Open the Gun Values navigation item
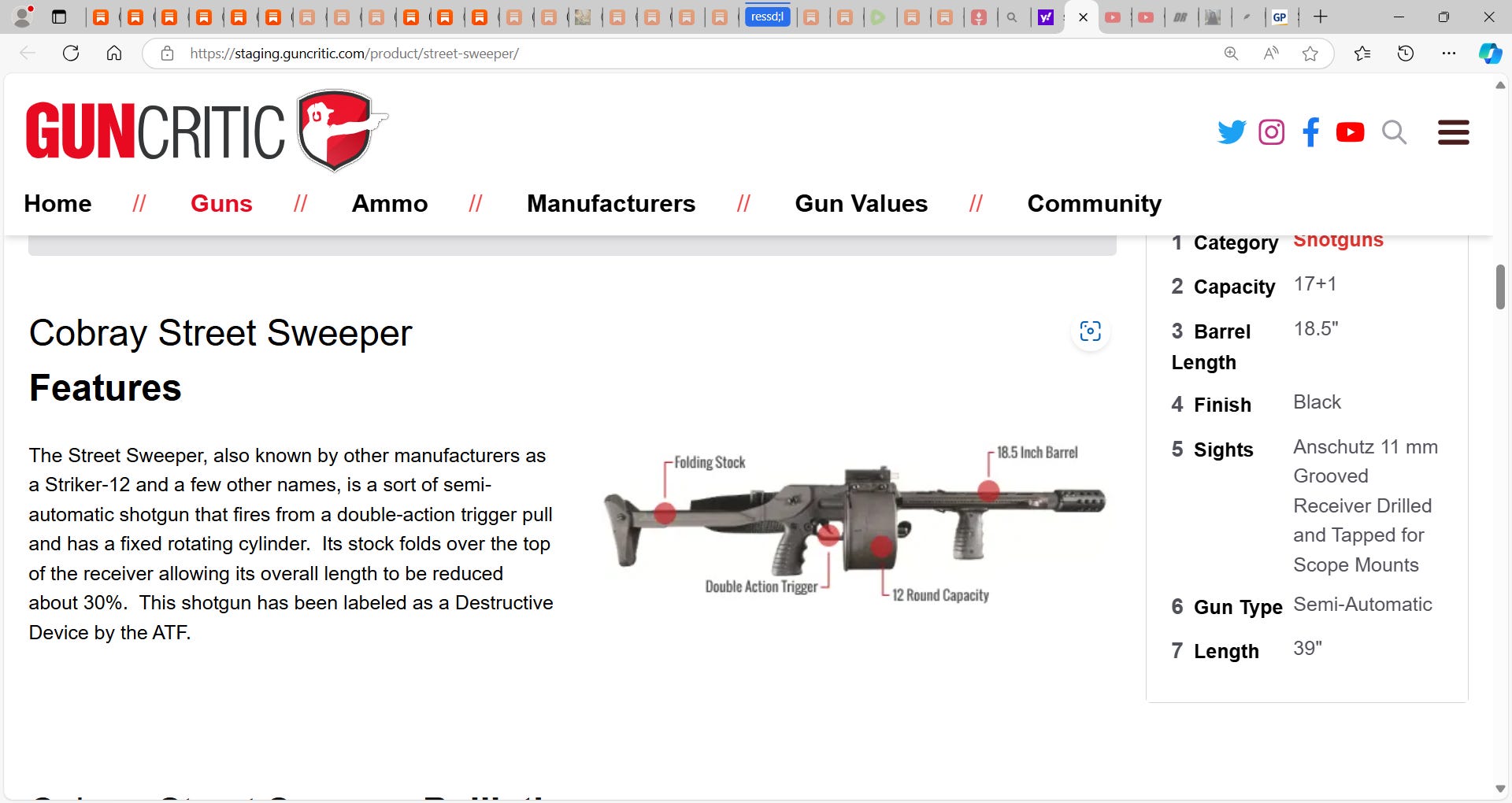This screenshot has width=1512, height=803. (x=862, y=204)
